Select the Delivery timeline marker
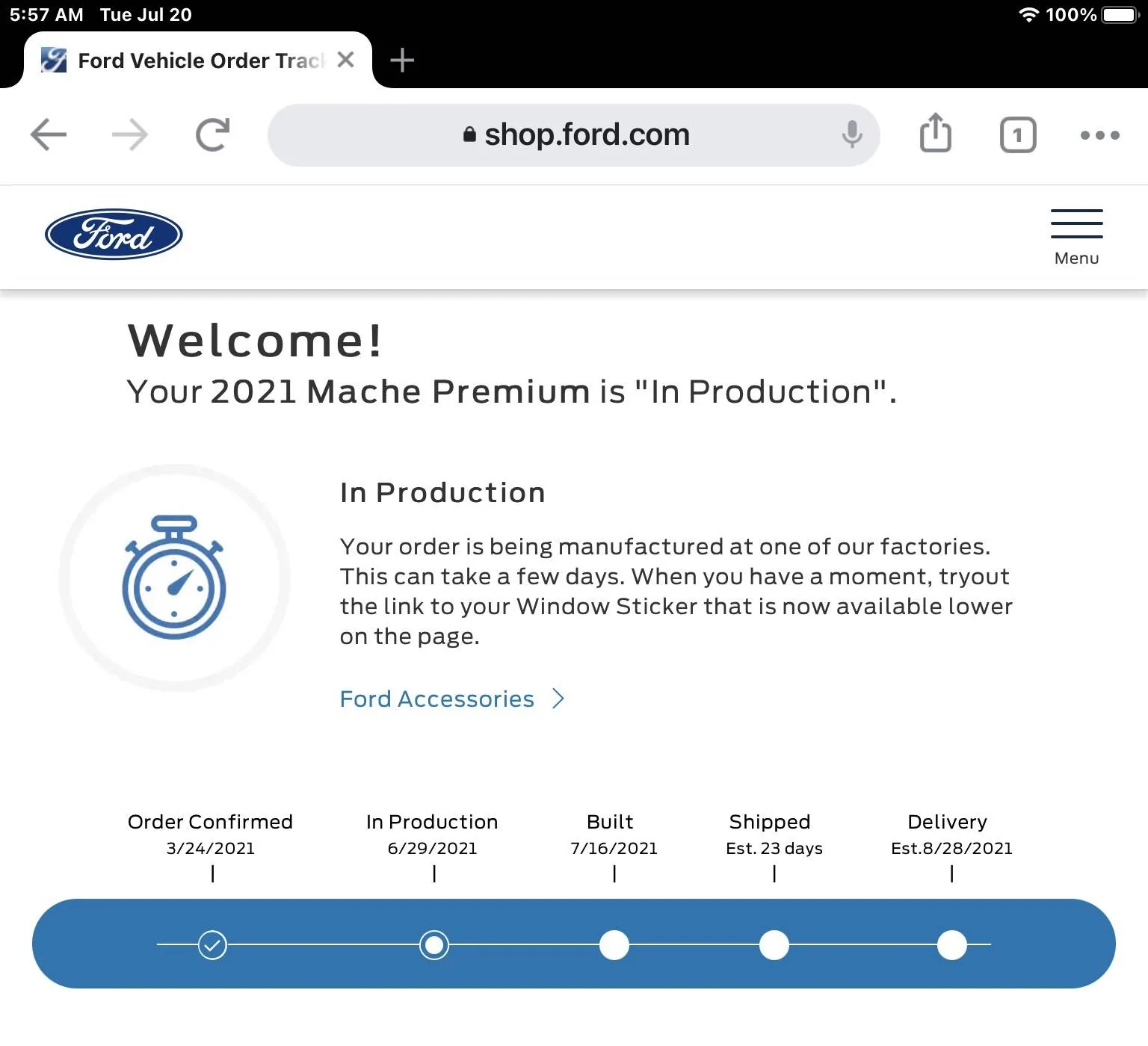This screenshot has width=1148, height=1046. (x=952, y=945)
